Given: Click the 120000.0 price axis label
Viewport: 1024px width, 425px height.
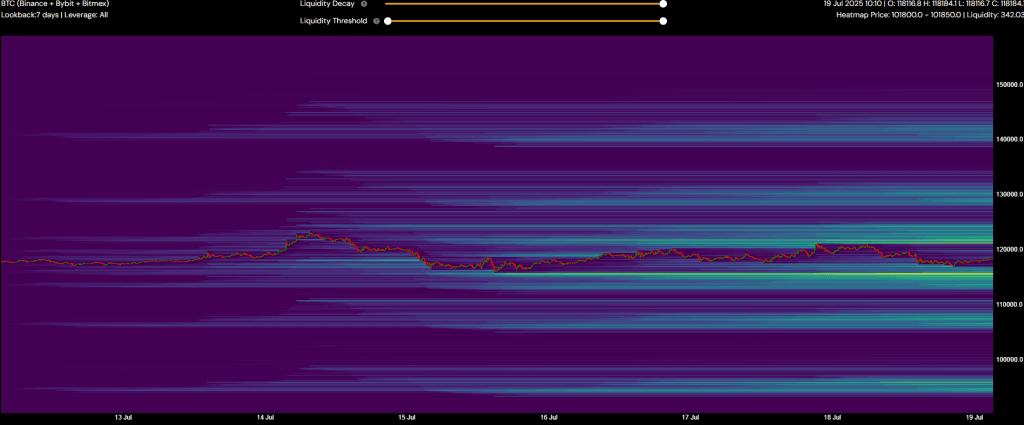Looking at the screenshot, I should [1008, 249].
